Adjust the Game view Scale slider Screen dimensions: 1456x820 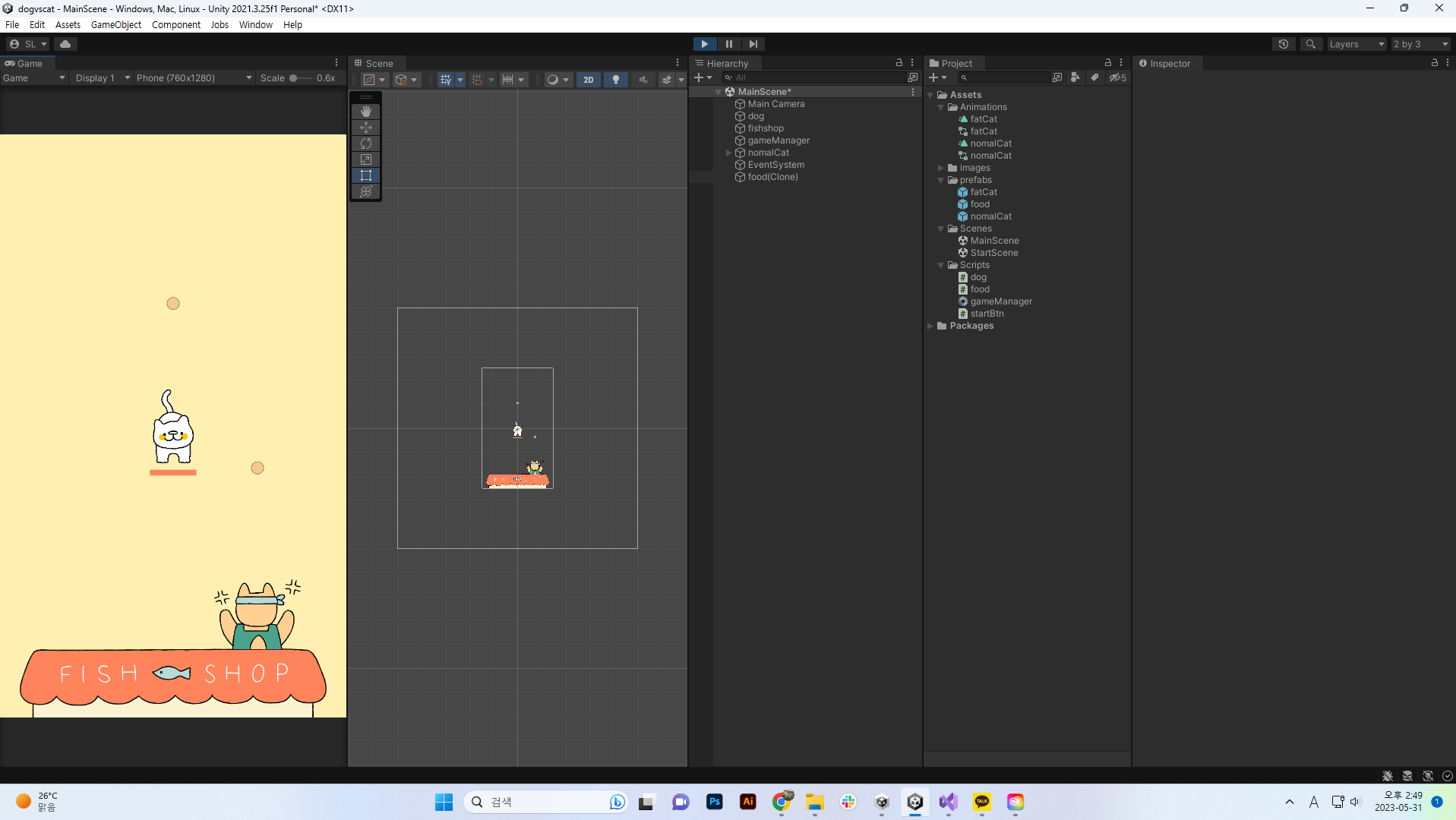tap(301, 78)
